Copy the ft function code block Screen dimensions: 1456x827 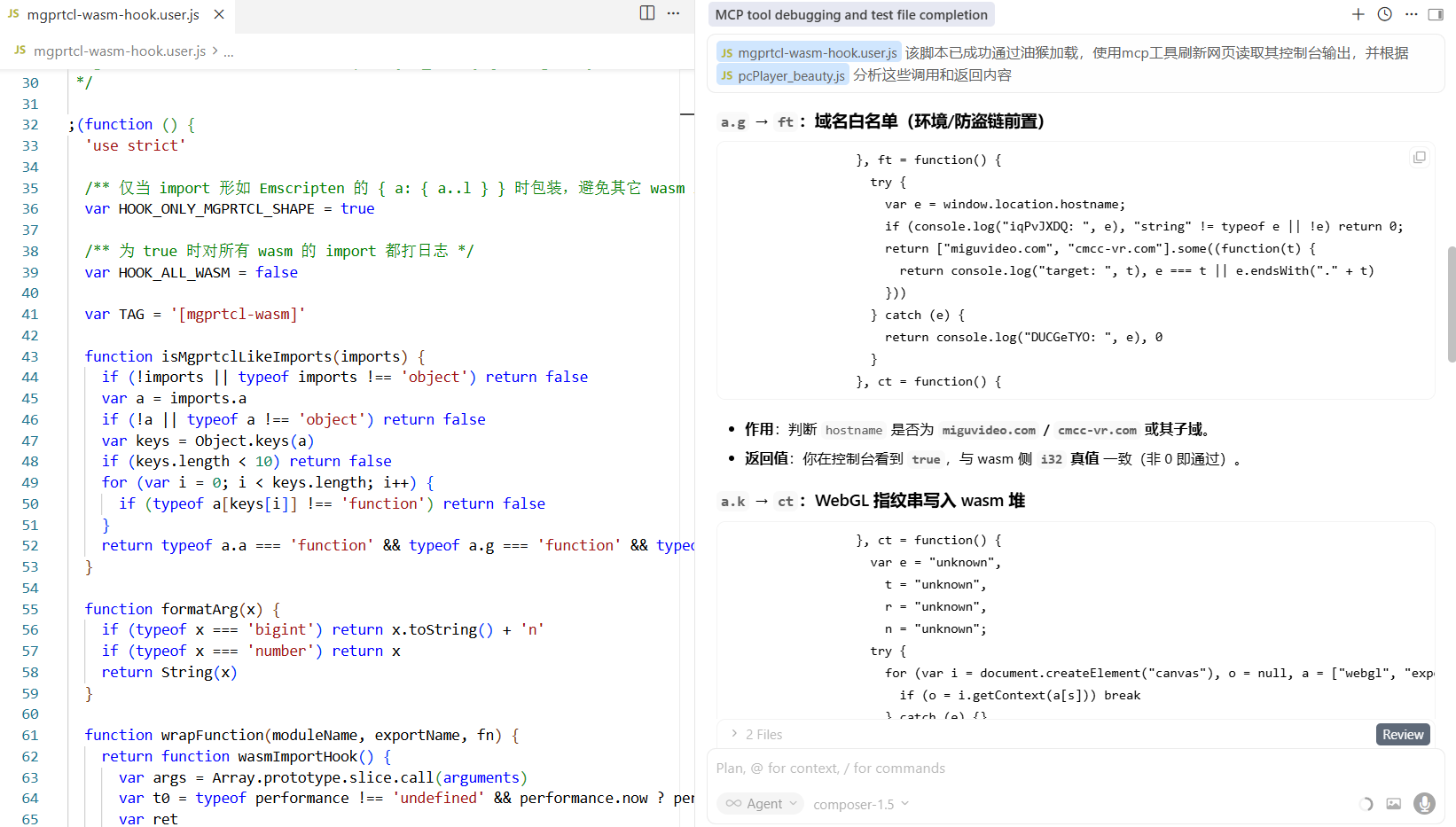point(1419,157)
